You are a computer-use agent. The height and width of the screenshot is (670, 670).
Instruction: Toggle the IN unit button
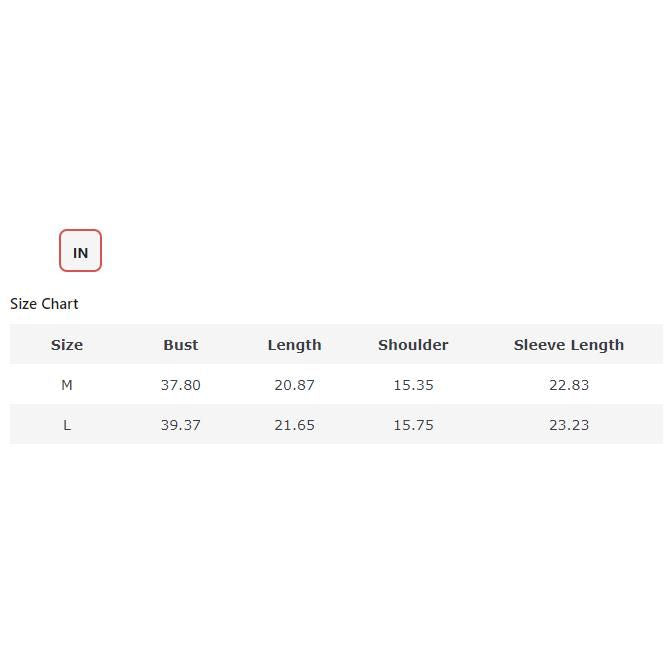(x=80, y=251)
